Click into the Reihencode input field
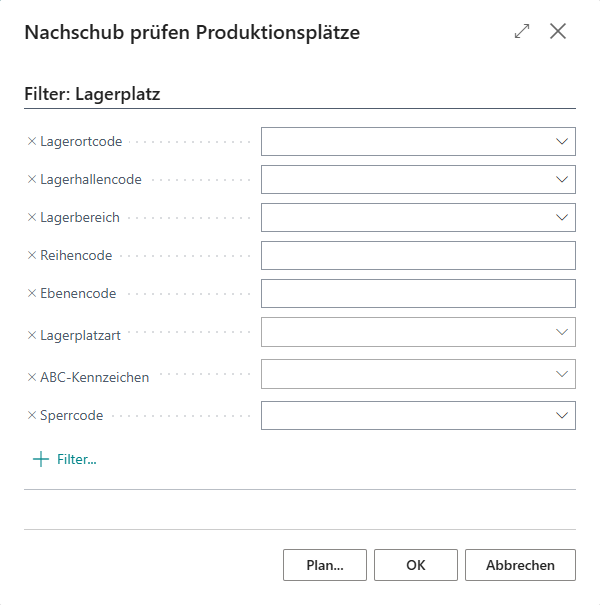600x605 pixels. 417,255
